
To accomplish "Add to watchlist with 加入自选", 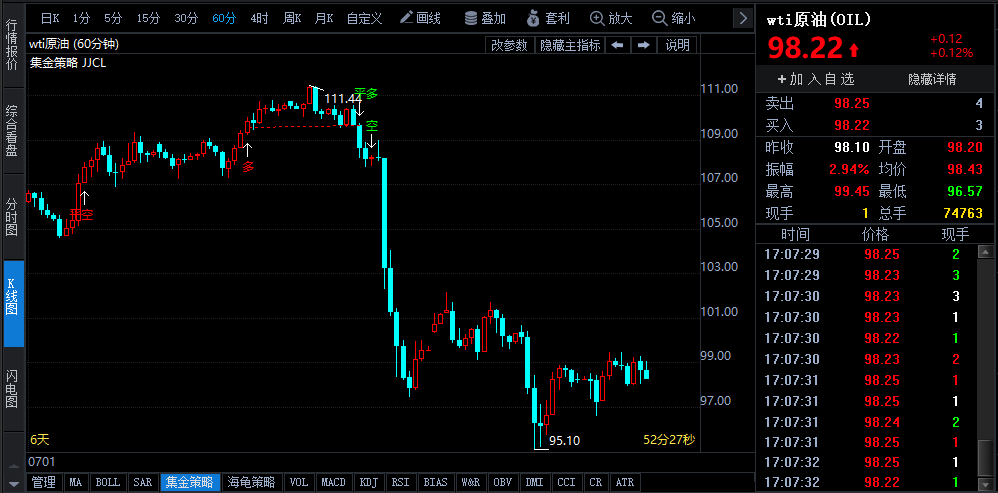I will (816, 79).
